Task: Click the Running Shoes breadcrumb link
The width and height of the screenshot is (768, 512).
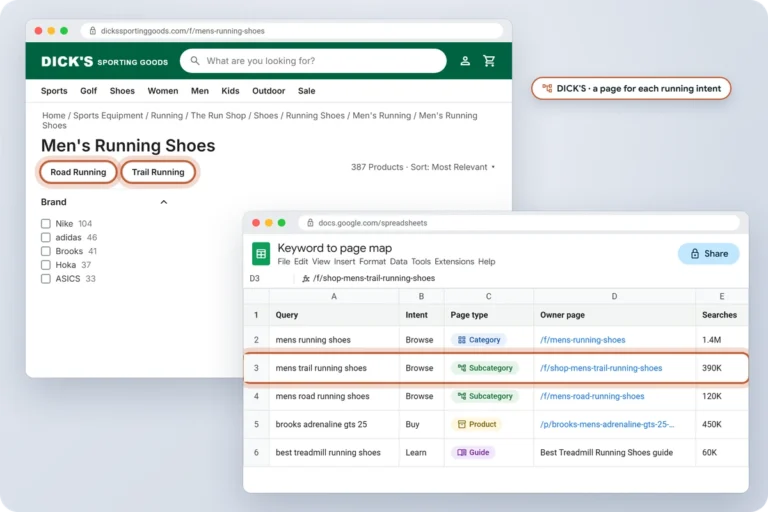Action: (315, 116)
